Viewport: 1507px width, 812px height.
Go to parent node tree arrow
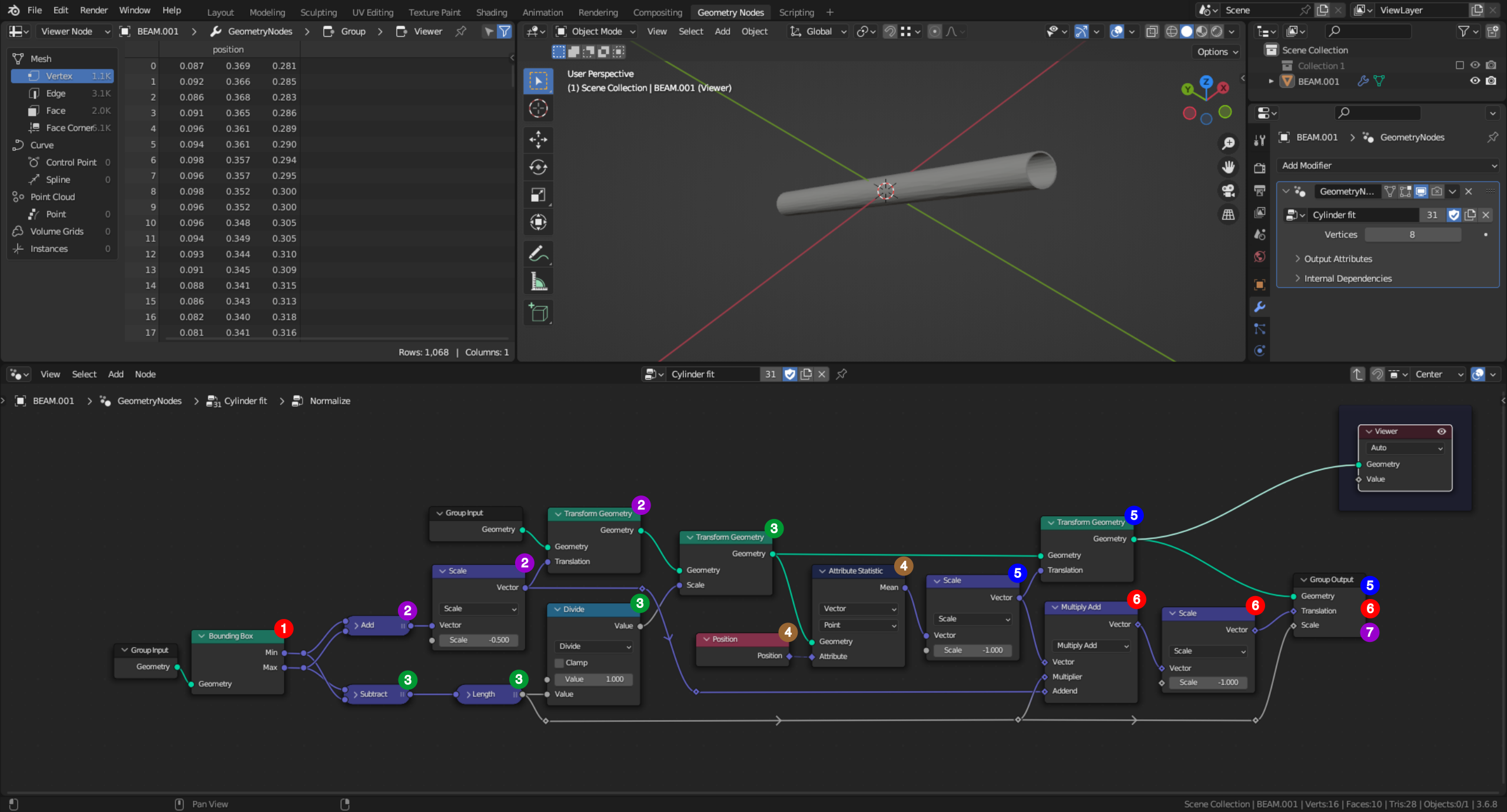click(1357, 374)
